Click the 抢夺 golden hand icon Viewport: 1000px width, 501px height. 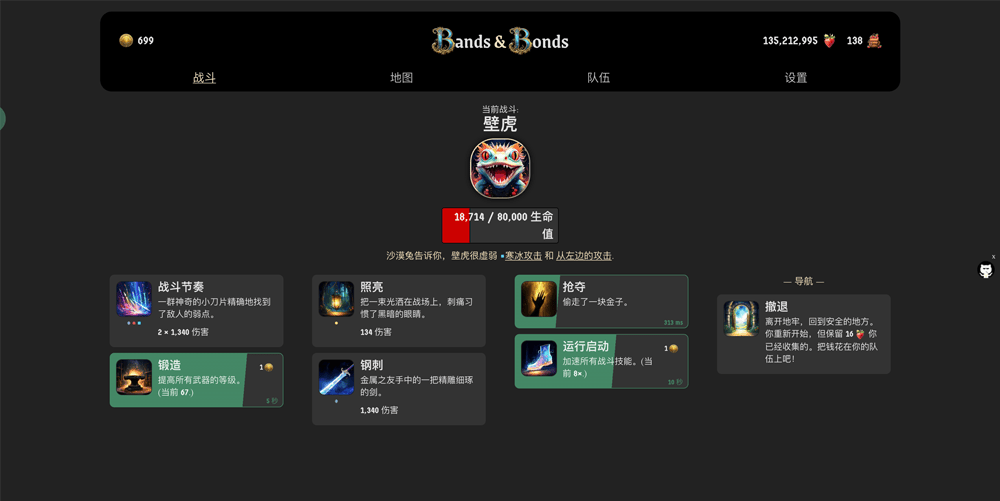point(539,299)
